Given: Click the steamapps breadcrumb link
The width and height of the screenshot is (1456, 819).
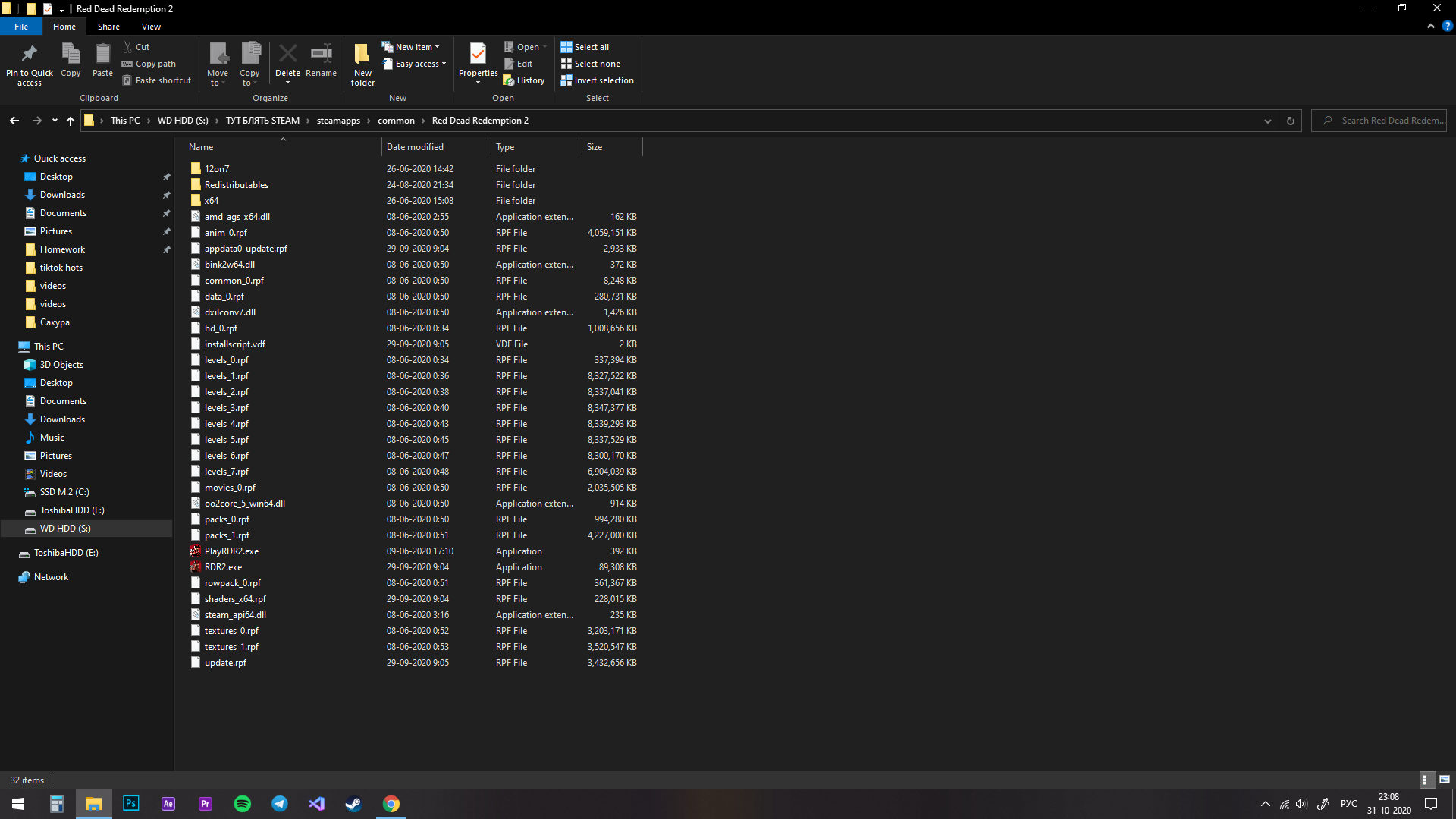Looking at the screenshot, I should pyautogui.click(x=338, y=121).
